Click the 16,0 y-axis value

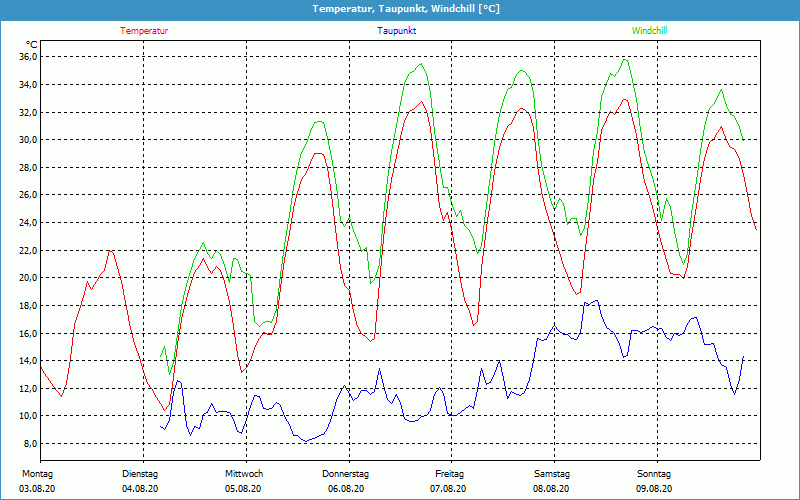click(x=28, y=333)
